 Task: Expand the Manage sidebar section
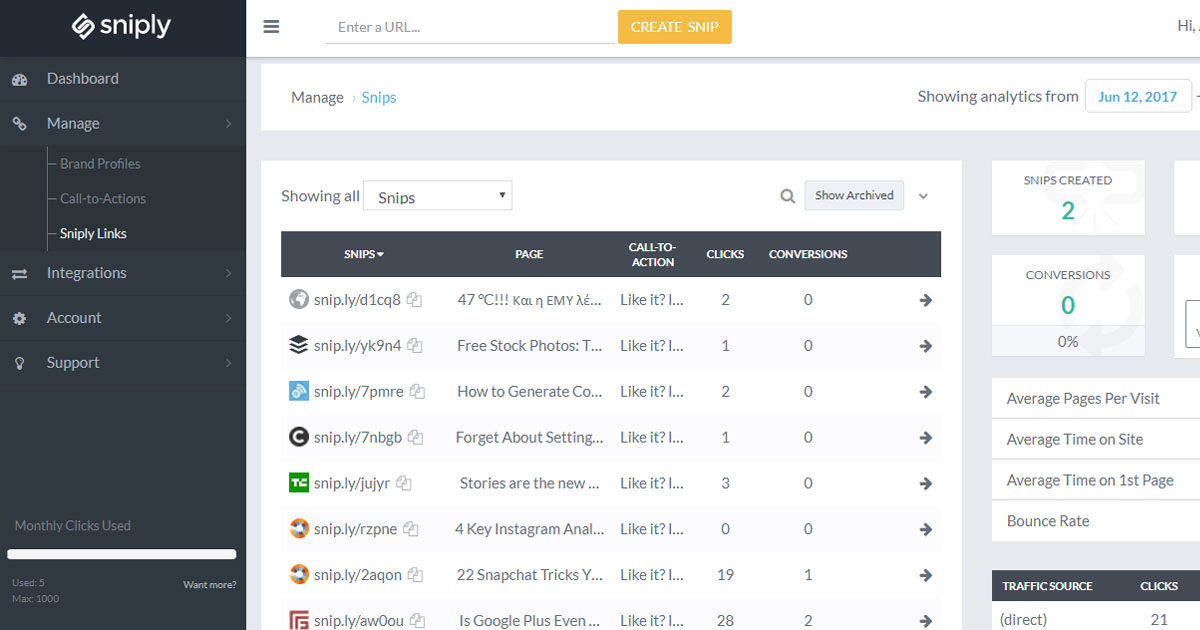click(229, 124)
